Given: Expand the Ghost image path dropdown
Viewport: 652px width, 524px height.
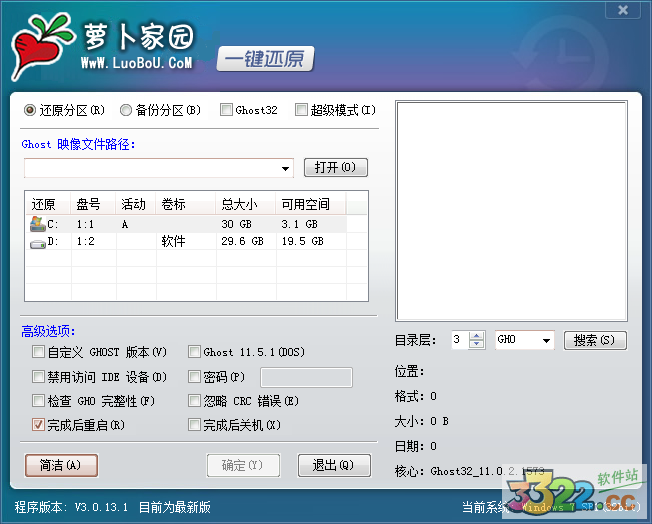Looking at the screenshot, I should point(285,168).
